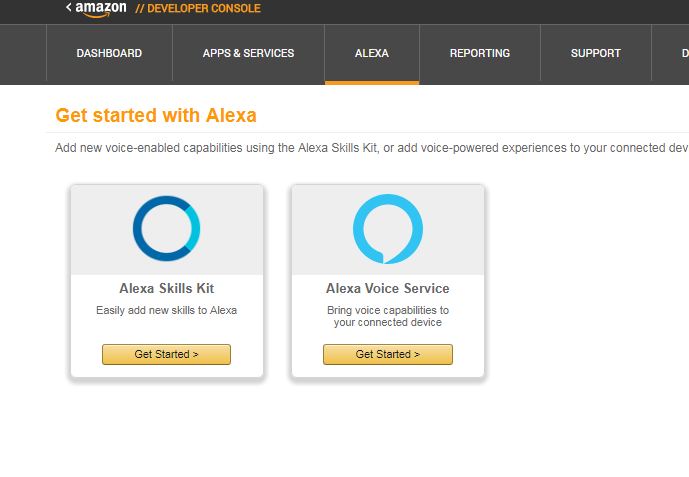Click the Alexa Voice Service speech bubble icon
689x477 pixels.
coord(388,229)
